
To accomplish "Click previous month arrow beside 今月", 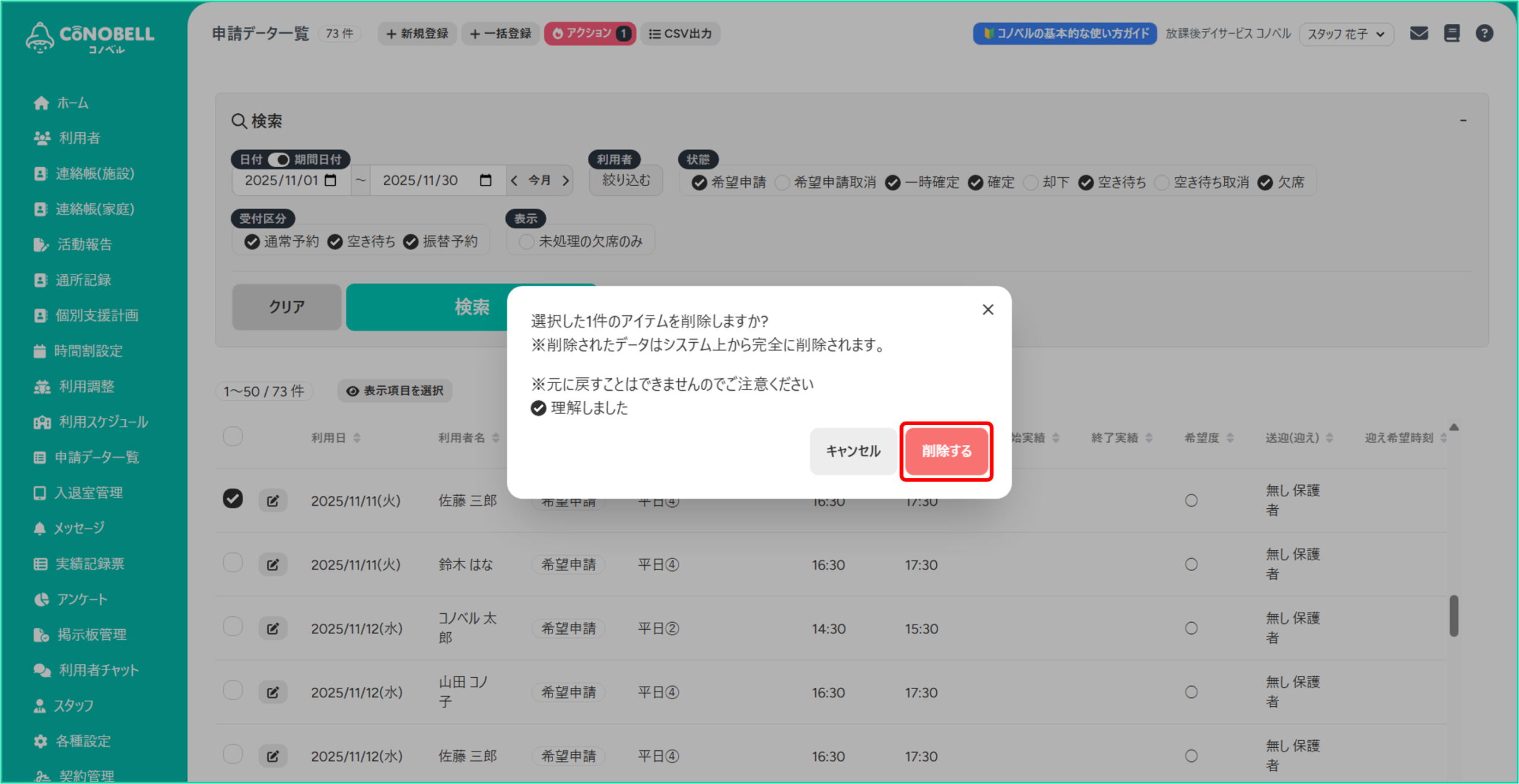I will point(514,180).
